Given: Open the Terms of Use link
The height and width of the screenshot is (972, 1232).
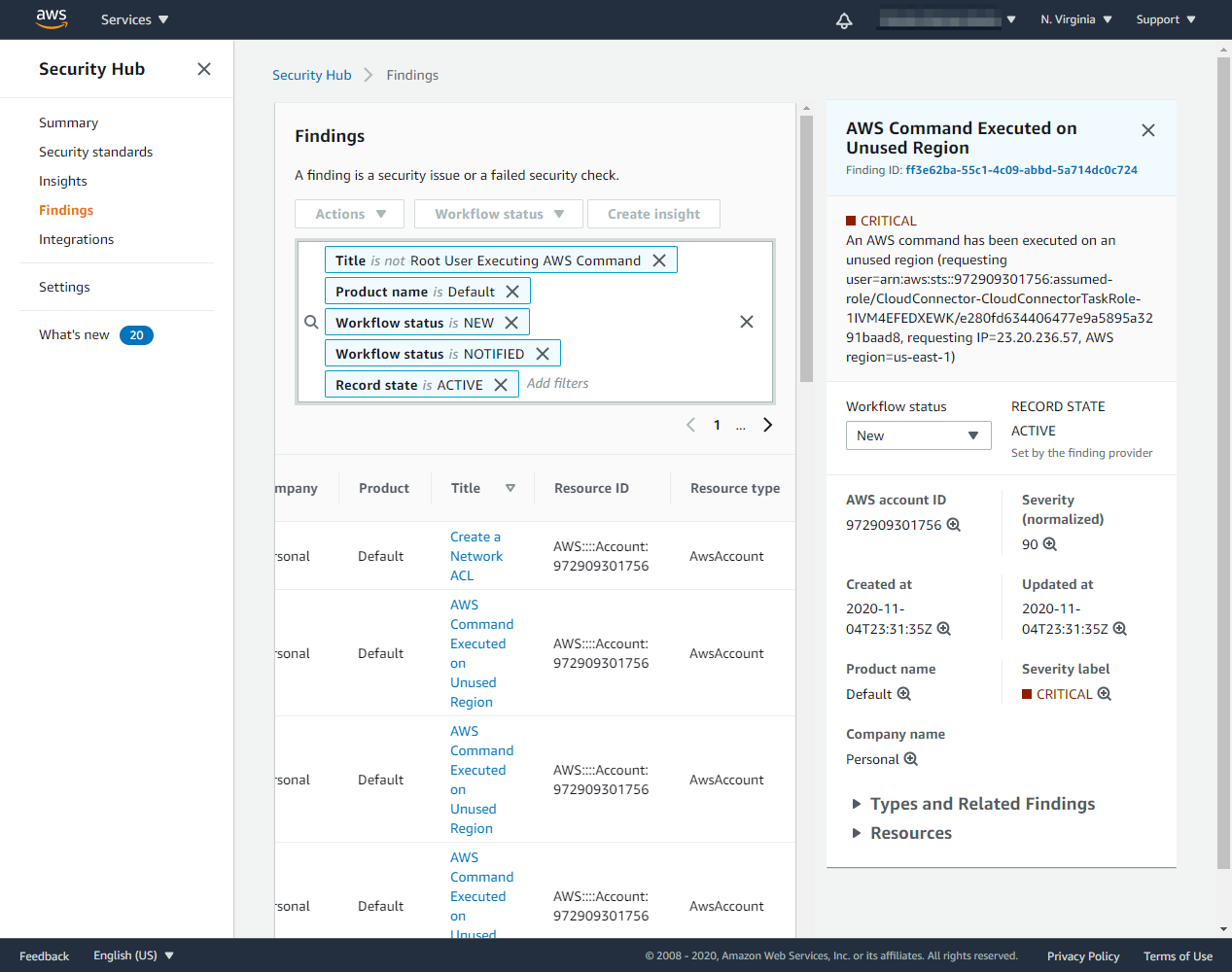Looking at the screenshot, I should pyautogui.click(x=1178, y=956).
